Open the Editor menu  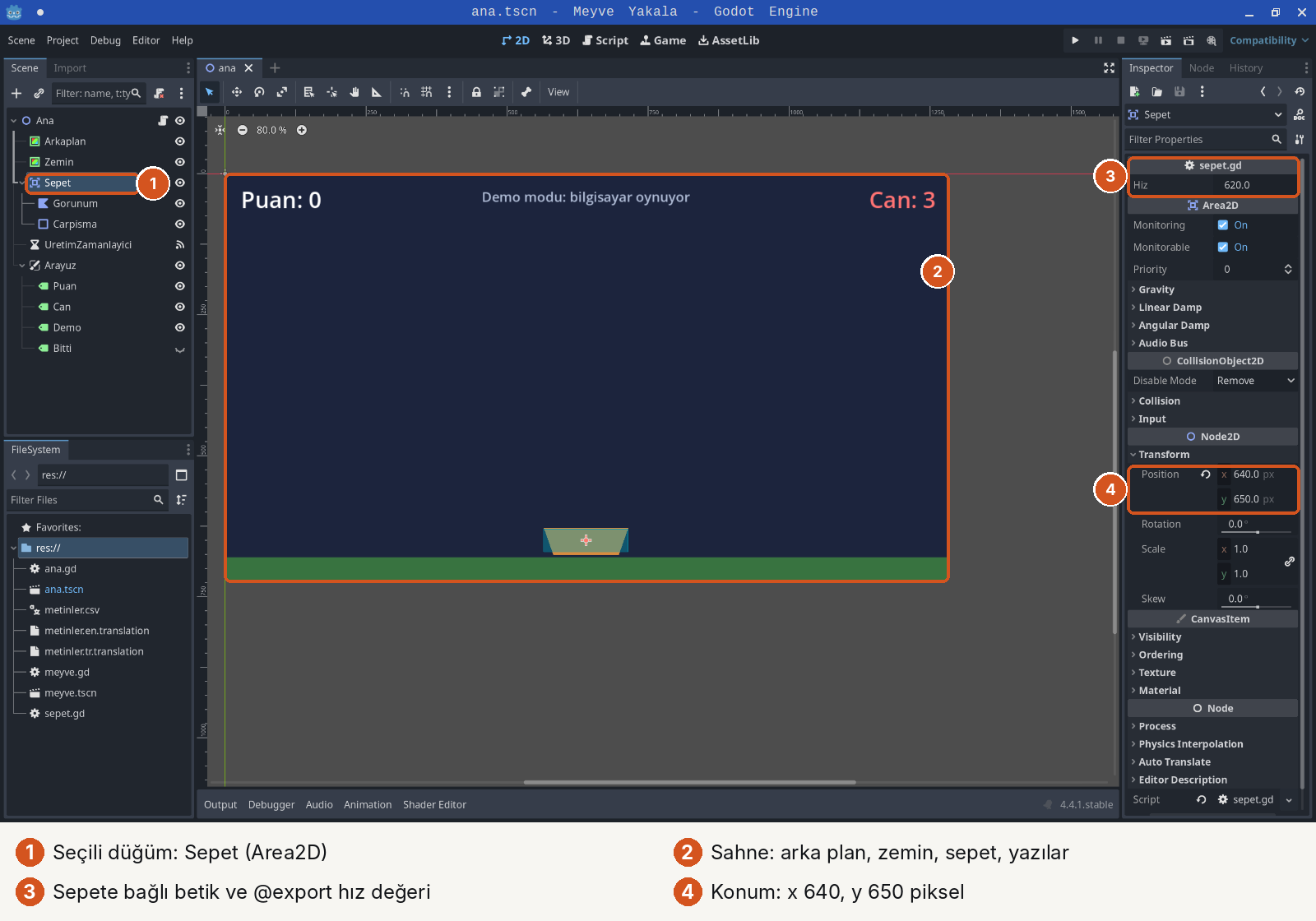pyautogui.click(x=146, y=40)
